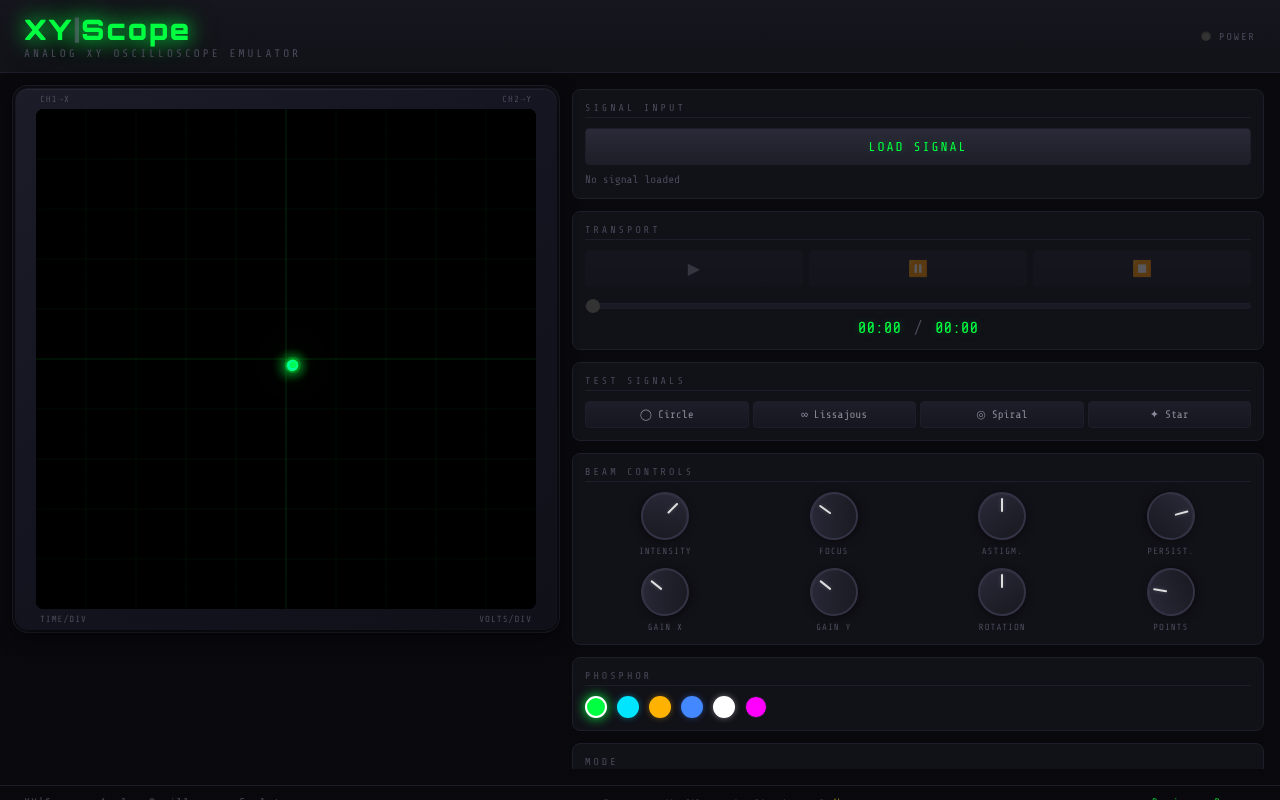
Task: Click the Gain Y knob
Action: (x=834, y=592)
